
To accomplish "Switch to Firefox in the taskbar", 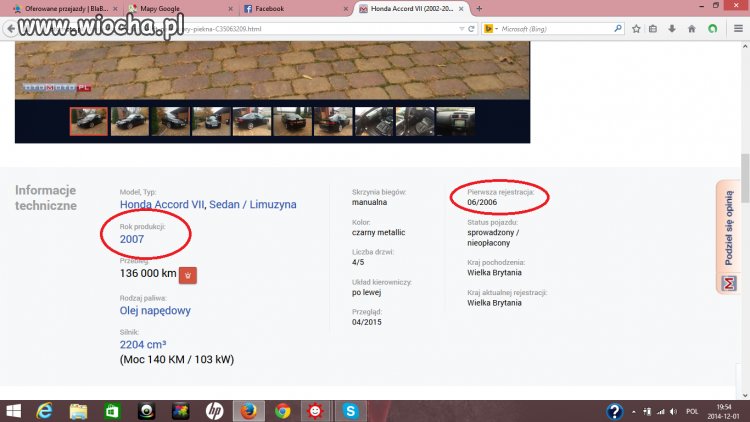I will [x=248, y=411].
